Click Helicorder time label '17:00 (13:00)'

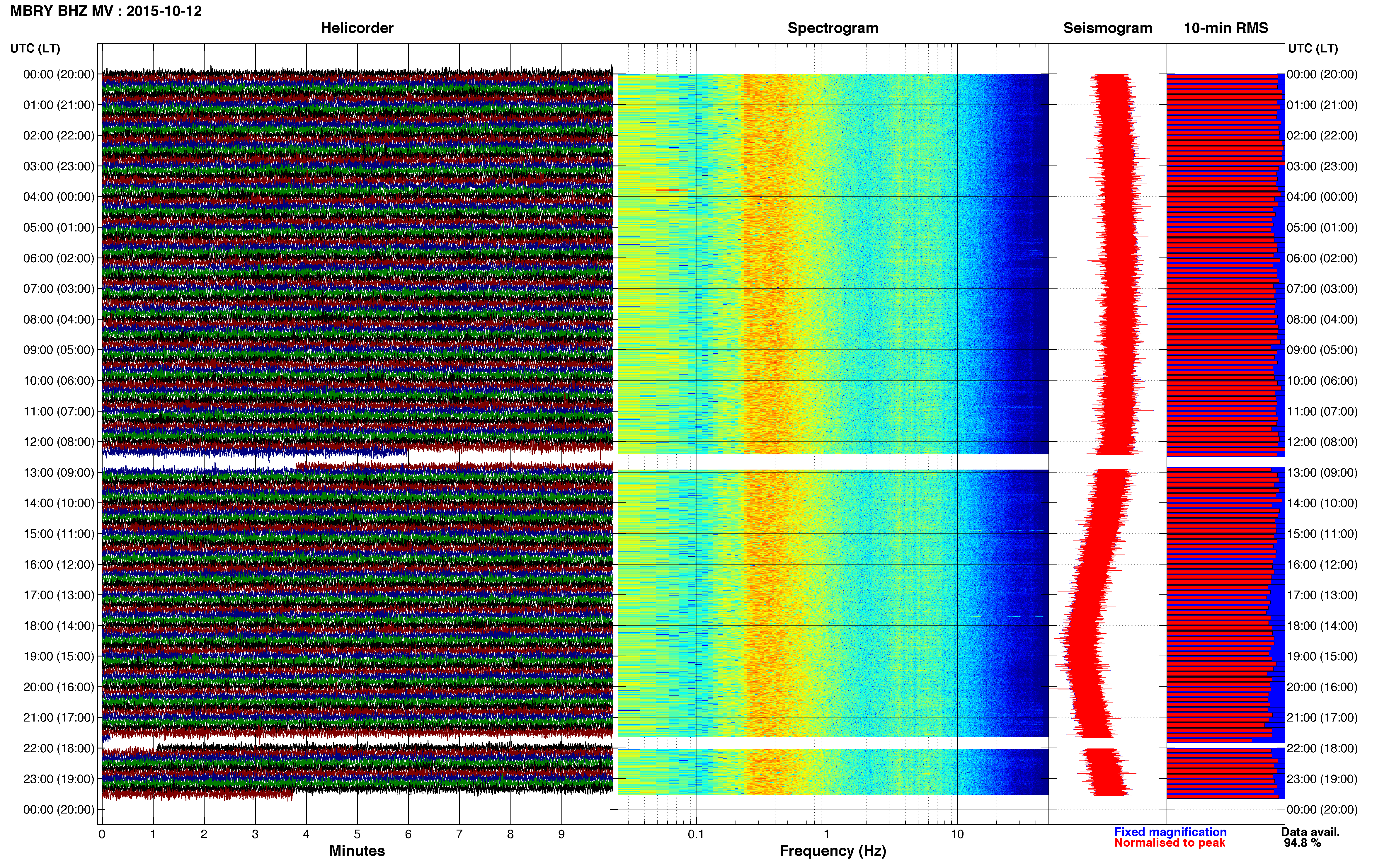(x=59, y=595)
